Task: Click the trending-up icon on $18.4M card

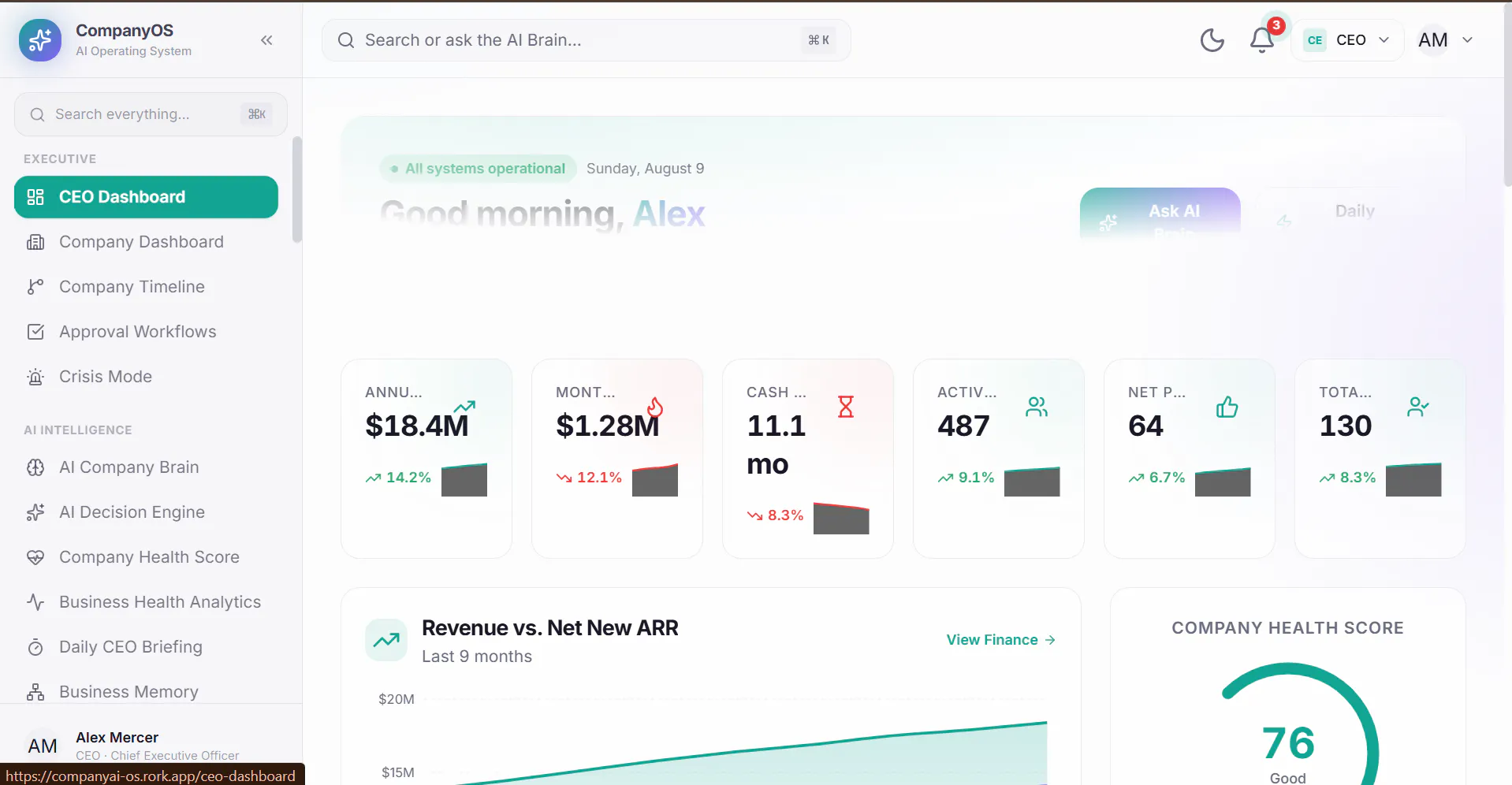Action: click(x=464, y=406)
